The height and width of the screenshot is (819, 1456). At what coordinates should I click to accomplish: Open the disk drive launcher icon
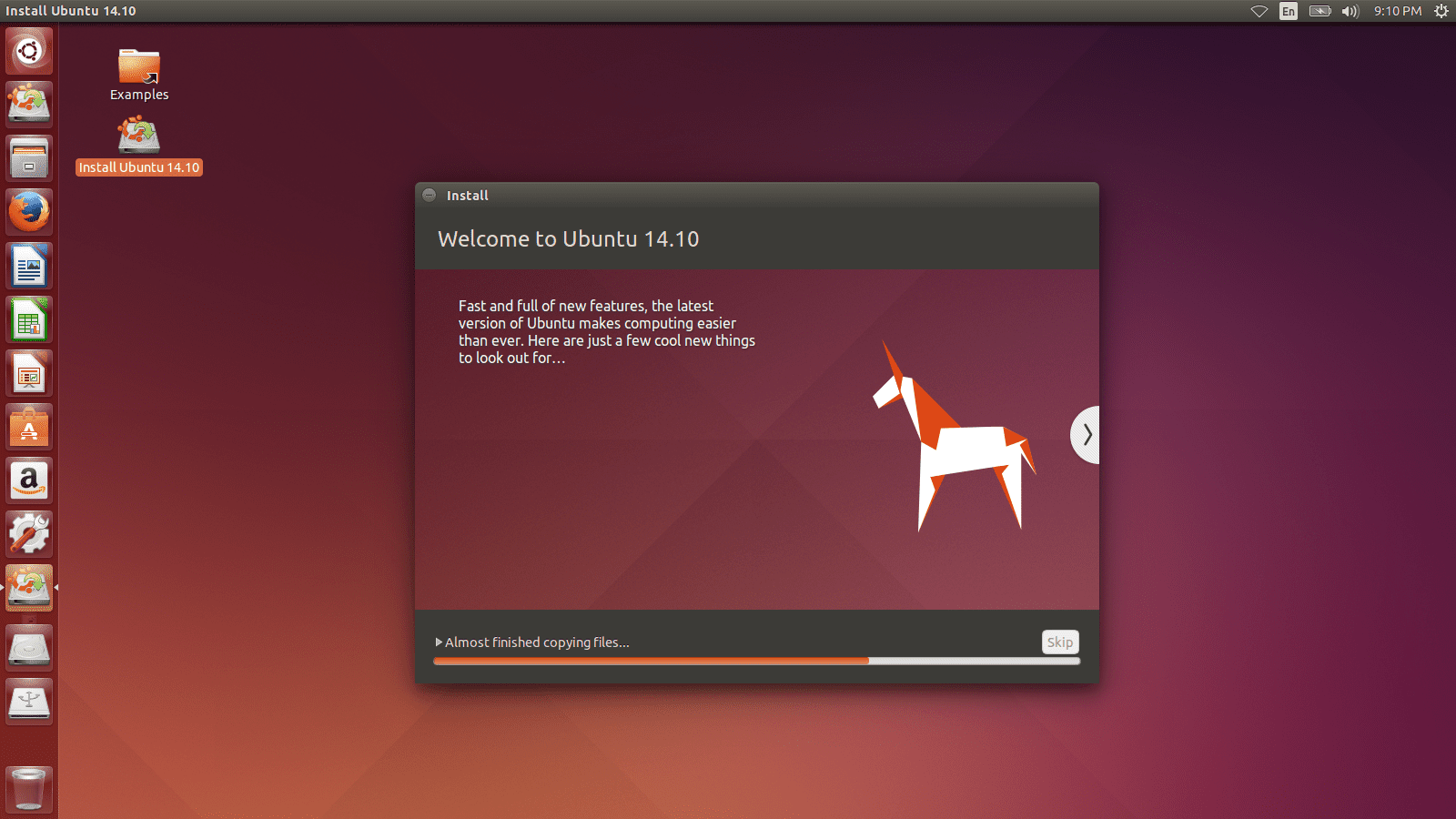click(x=29, y=648)
